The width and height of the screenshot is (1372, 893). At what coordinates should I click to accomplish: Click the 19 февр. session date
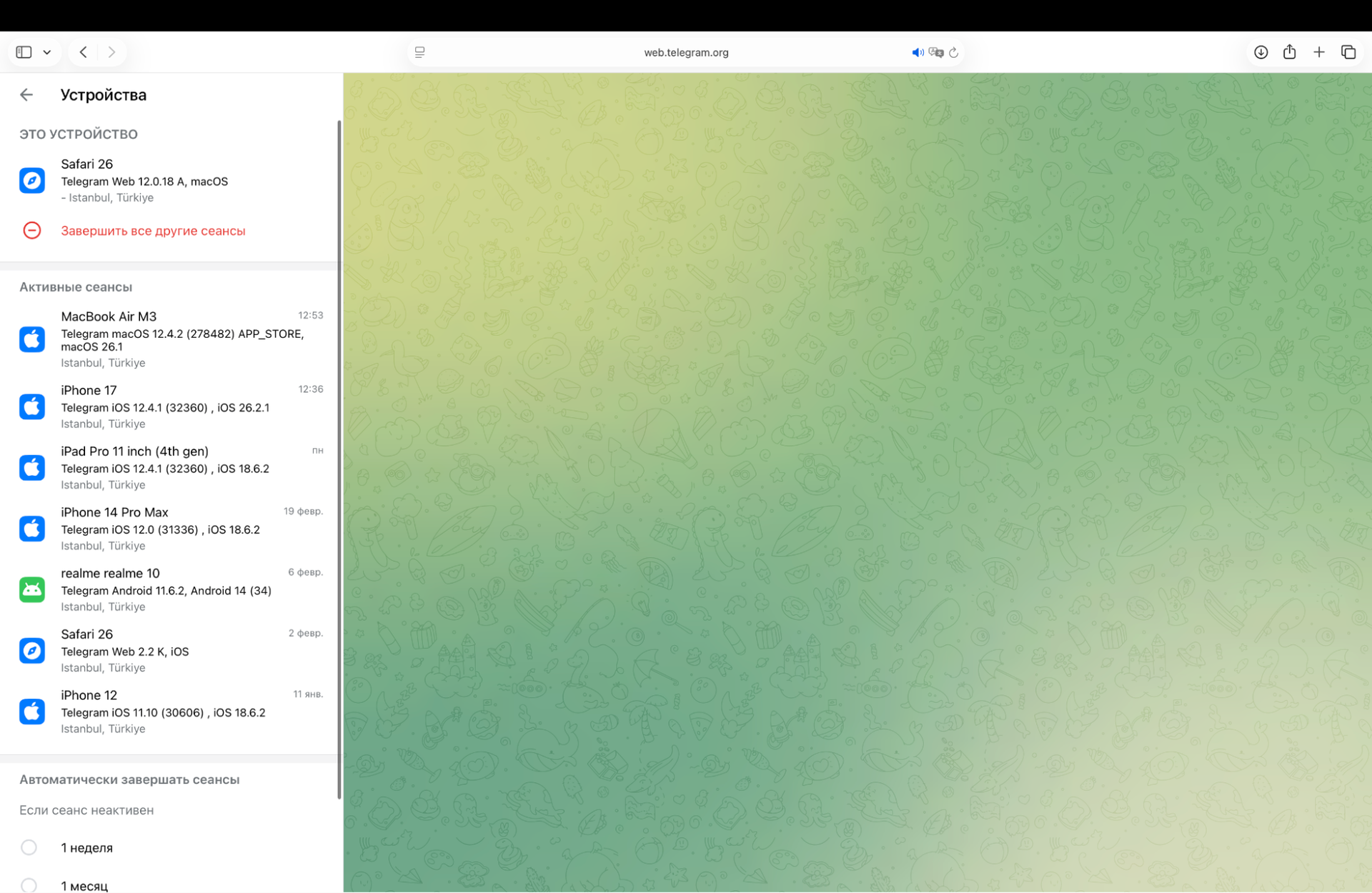coord(304,512)
